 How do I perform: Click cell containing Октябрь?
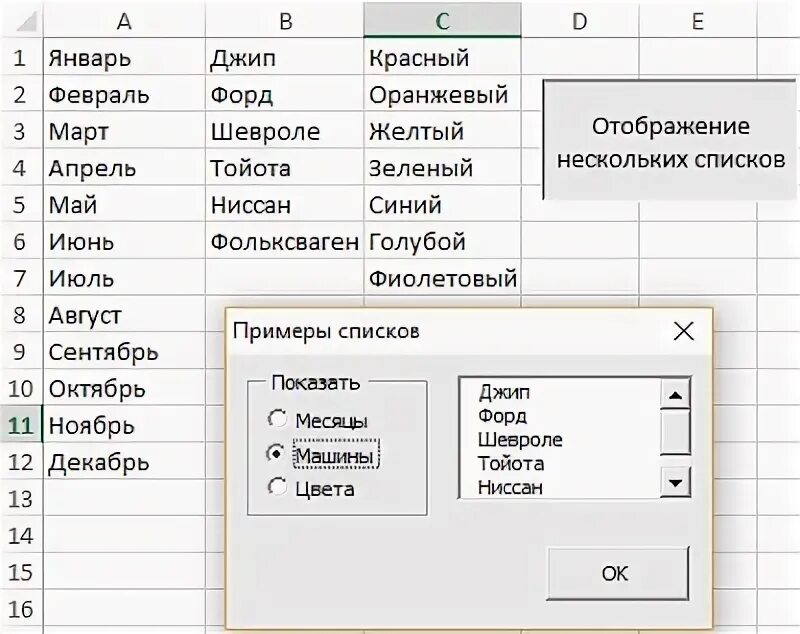click(124, 388)
